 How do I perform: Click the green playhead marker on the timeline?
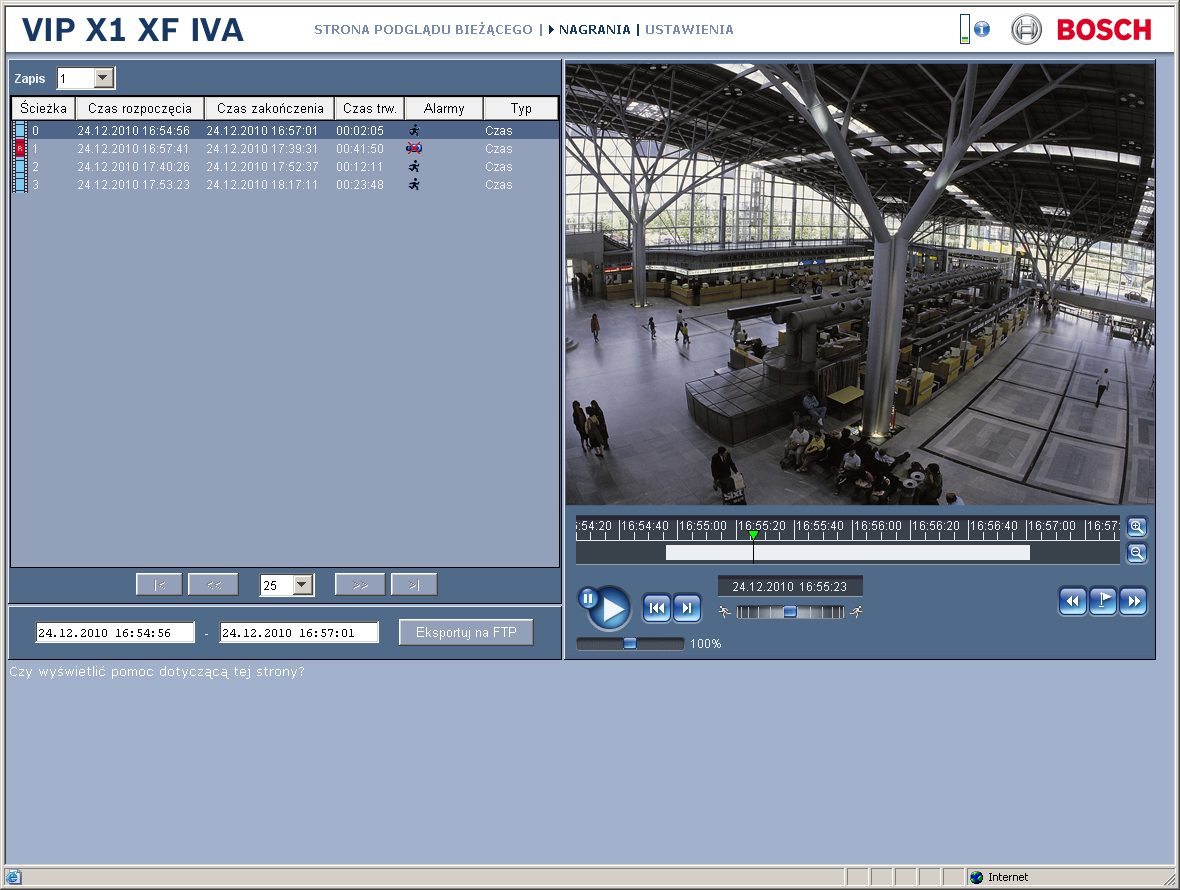pos(753,535)
